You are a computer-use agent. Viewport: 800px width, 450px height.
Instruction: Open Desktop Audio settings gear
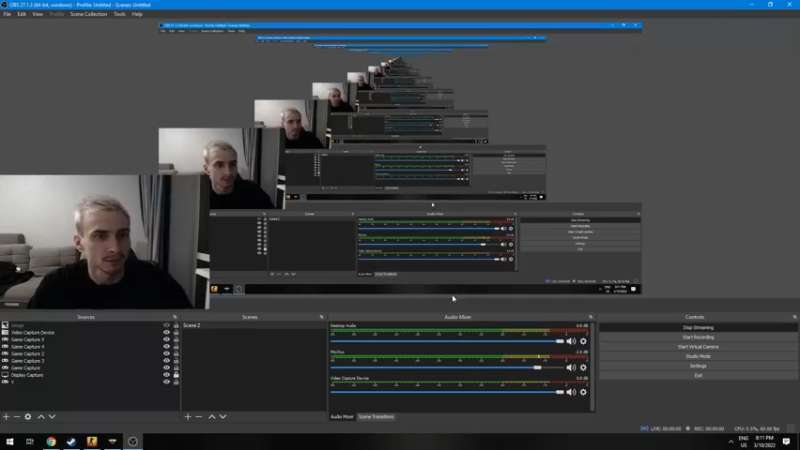(x=583, y=341)
